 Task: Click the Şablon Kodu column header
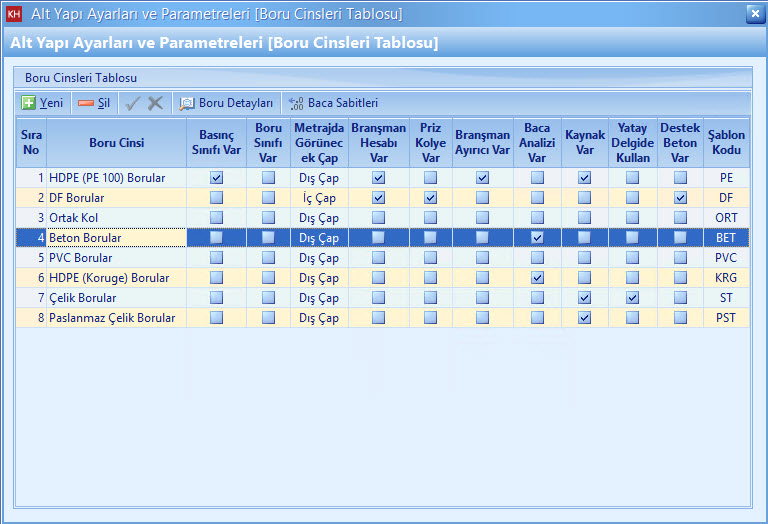pyautogui.click(x=725, y=143)
